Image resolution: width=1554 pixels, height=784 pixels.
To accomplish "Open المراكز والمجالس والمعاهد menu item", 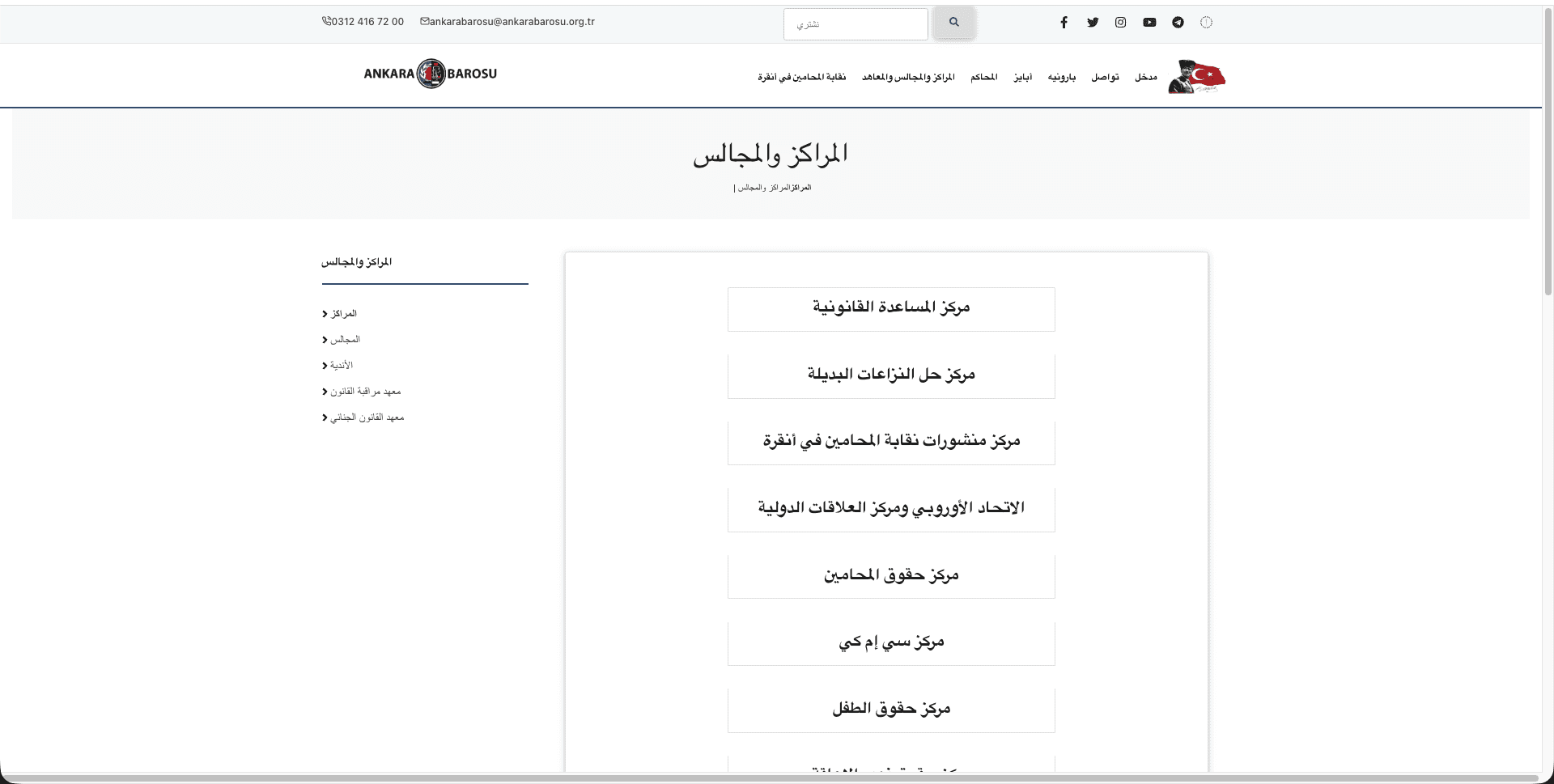I will [x=908, y=77].
